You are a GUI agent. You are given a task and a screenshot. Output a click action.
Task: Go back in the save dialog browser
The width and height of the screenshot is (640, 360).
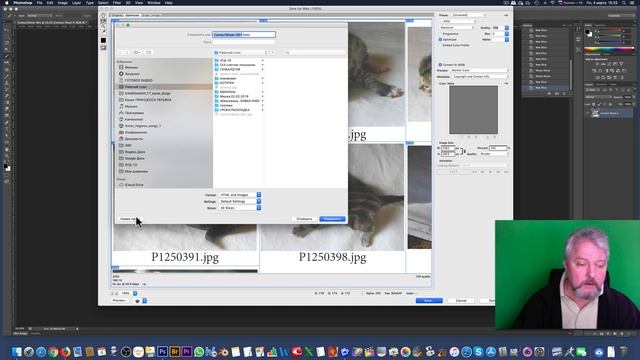120,52
